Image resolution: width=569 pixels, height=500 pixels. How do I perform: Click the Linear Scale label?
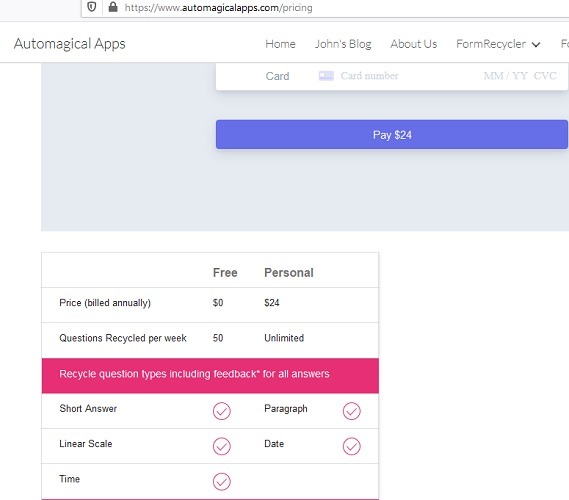86,444
